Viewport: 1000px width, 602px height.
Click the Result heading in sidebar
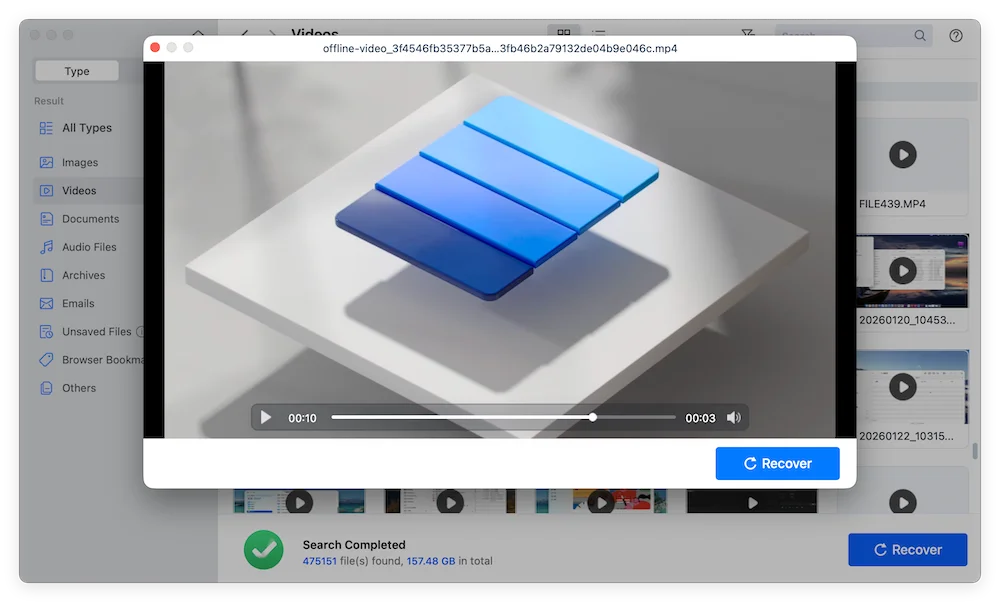pyautogui.click(x=49, y=101)
